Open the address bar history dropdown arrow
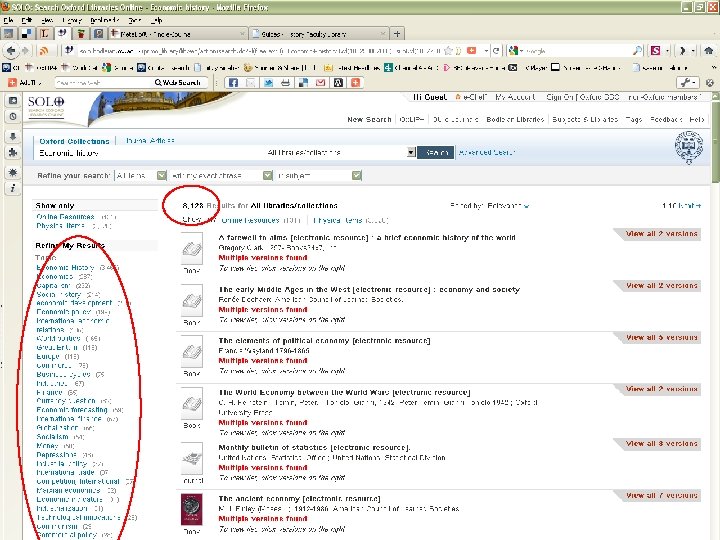The height and width of the screenshot is (540, 720). click(486, 51)
